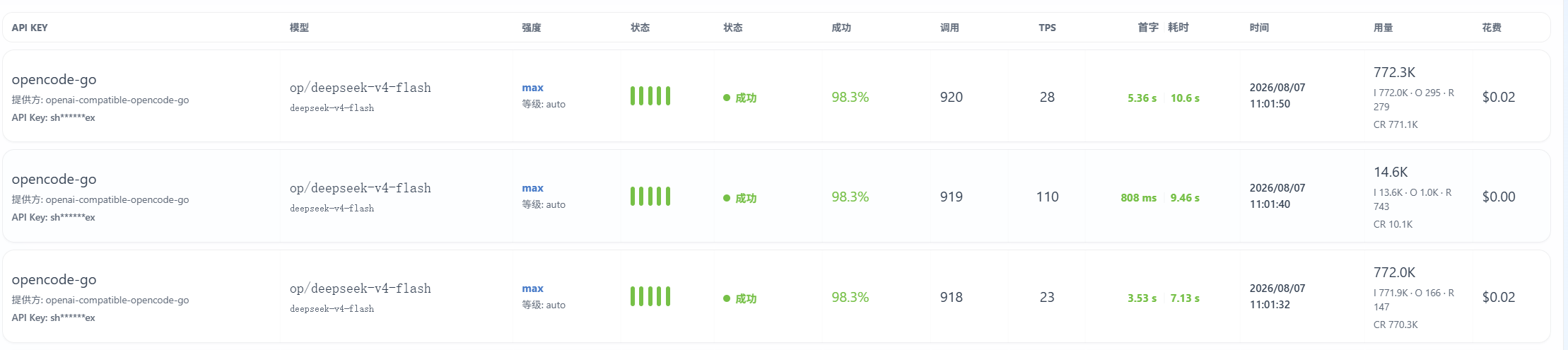Click the status bars icon in third row
This screenshot has width=1568, height=350.
(650, 297)
